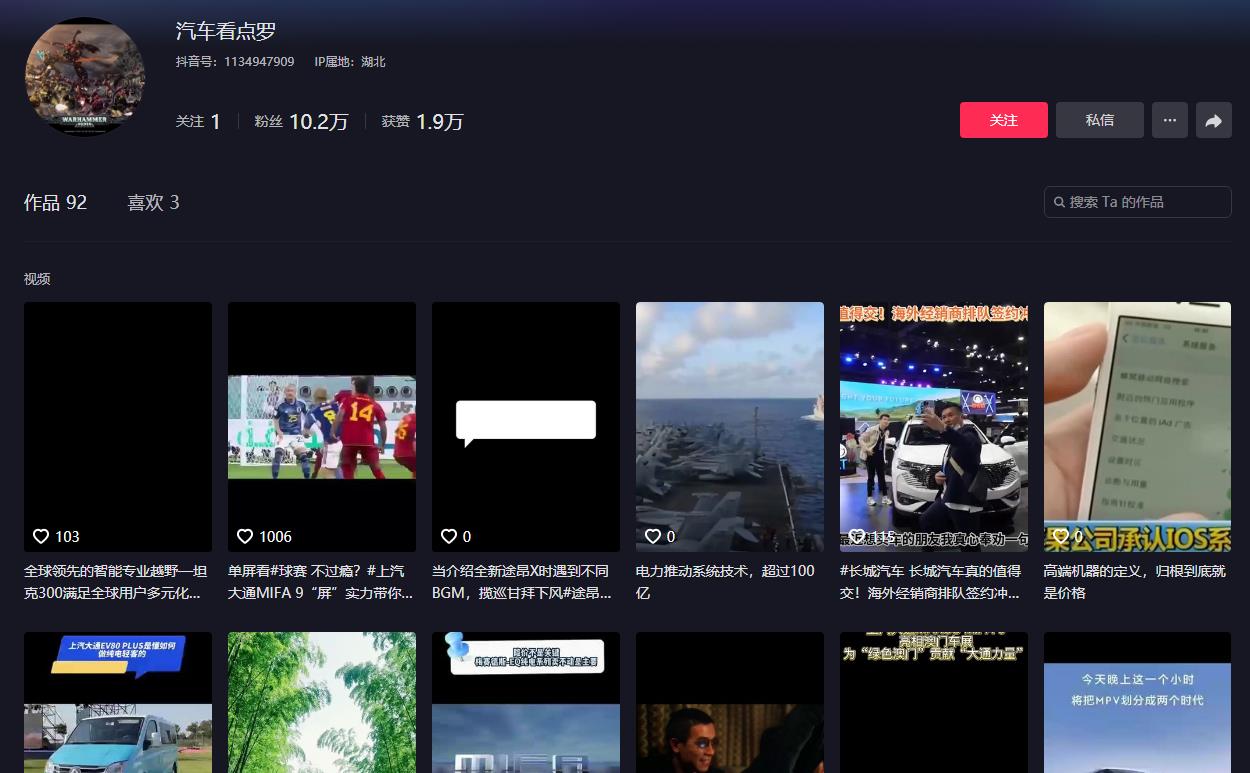1250x773 pixels.
Task: Open the video with white speech bubble
Action: (x=526, y=427)
